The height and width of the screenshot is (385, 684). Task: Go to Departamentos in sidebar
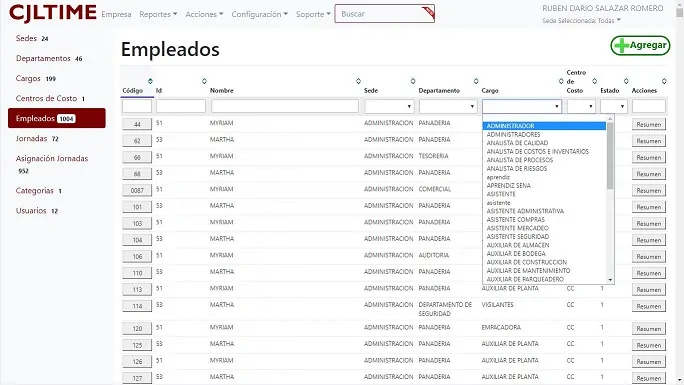(49, 58)
